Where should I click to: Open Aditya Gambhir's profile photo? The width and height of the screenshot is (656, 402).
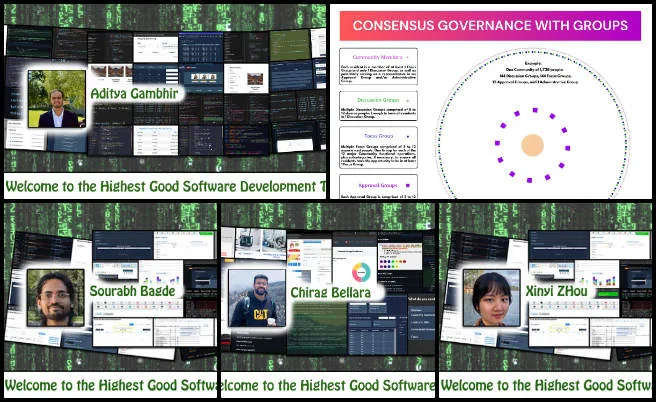coord(57,99)
